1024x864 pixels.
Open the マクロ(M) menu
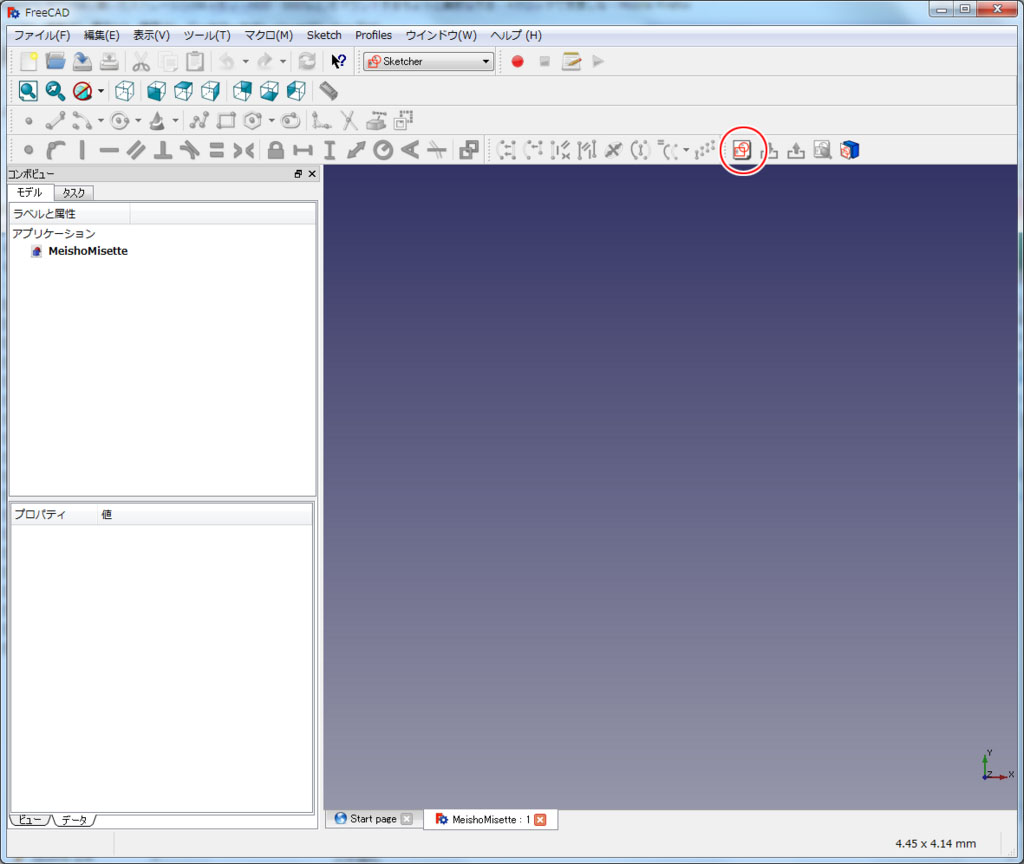pyautogui.click(x=268, y=35)
